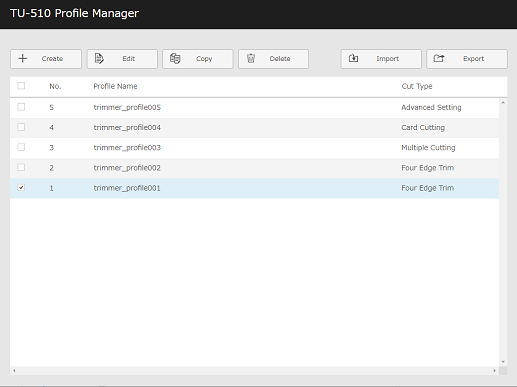Screen dimensions: 517x387
Task: Check the box for trimmer_profile005
Action: coord(21,107)
